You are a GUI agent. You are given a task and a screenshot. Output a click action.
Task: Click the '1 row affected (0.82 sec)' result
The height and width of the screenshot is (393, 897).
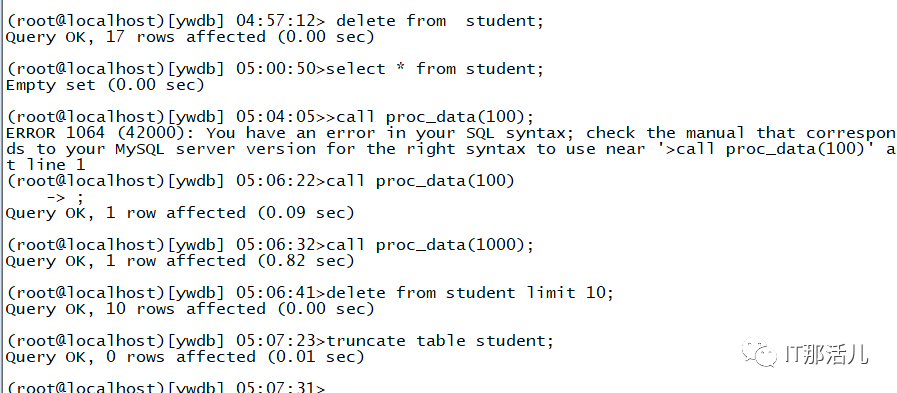click(x=230, y=261)
